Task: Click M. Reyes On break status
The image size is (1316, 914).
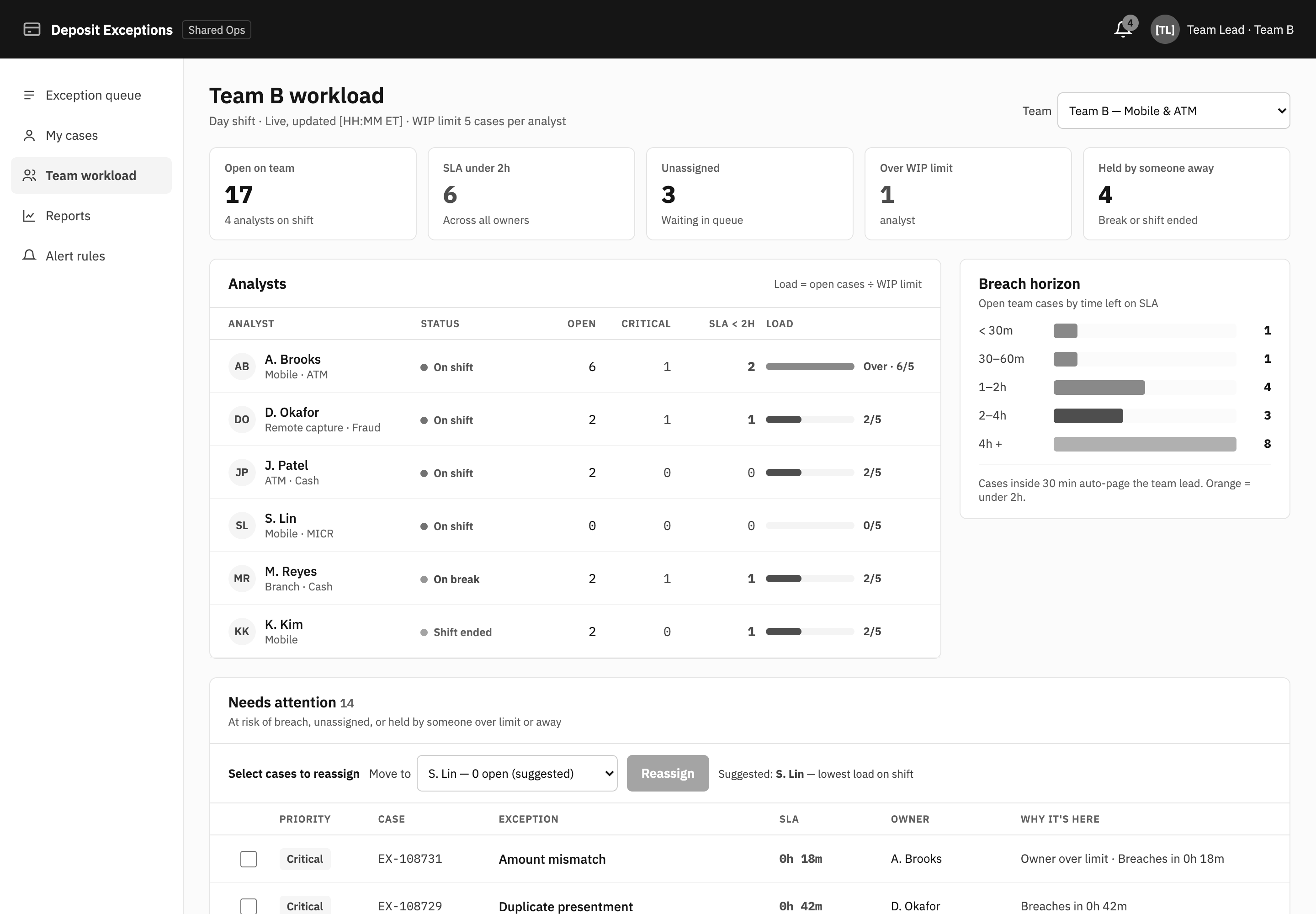Action: pos(450,579)
